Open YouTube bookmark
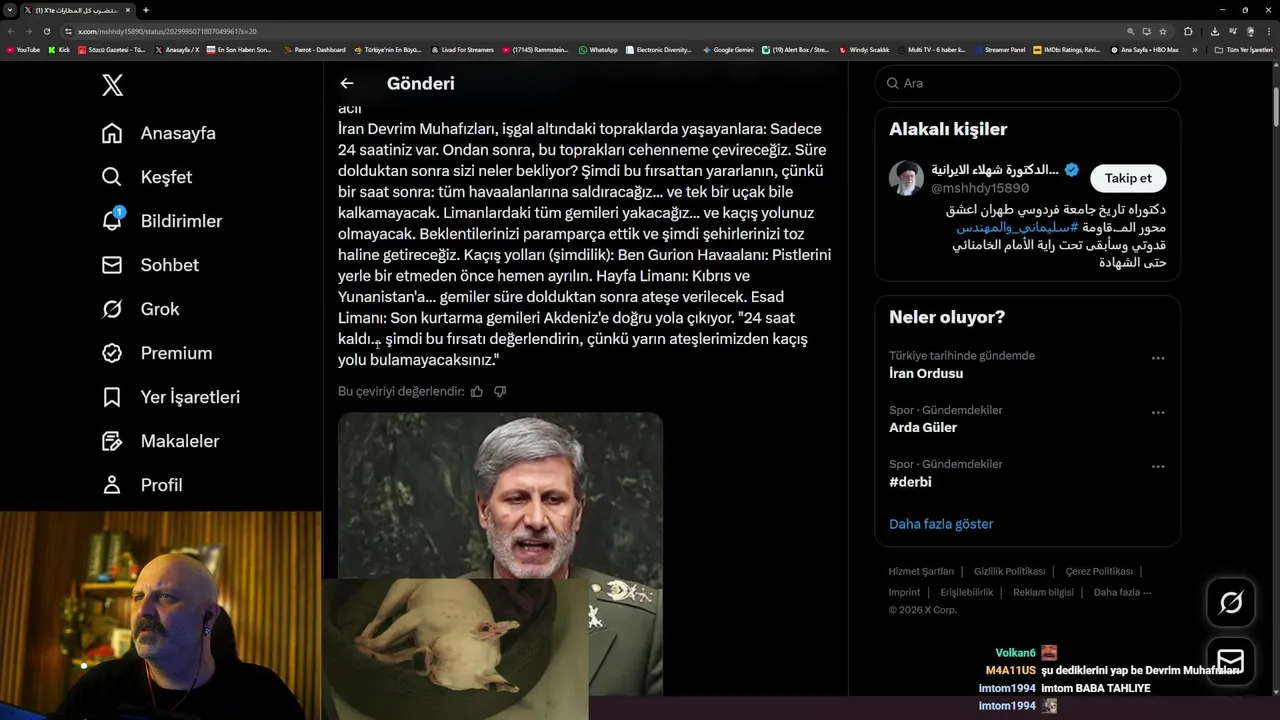The image size is (1280, 720). 23,49
